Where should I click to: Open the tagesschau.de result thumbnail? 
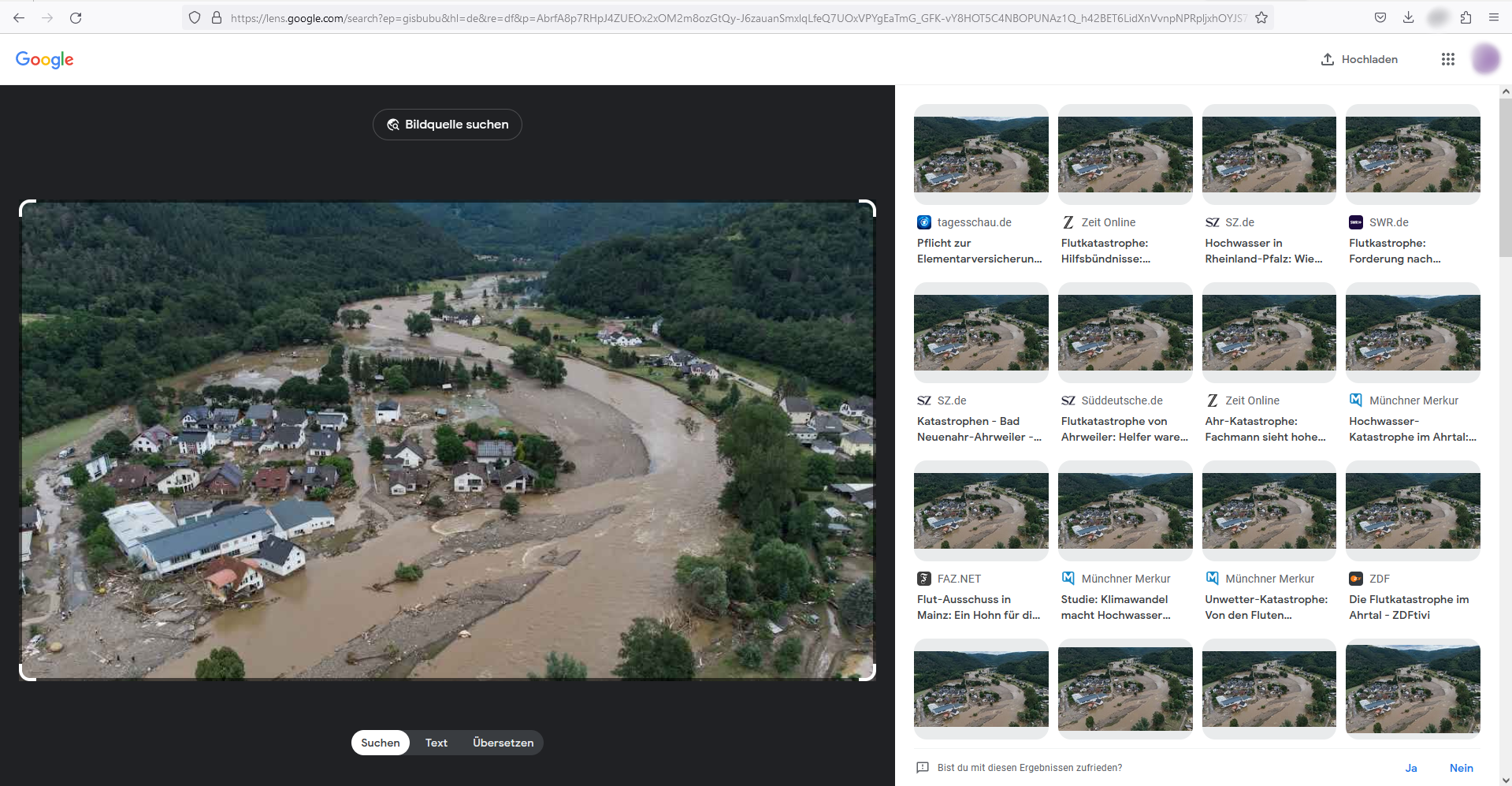(981, 155)
